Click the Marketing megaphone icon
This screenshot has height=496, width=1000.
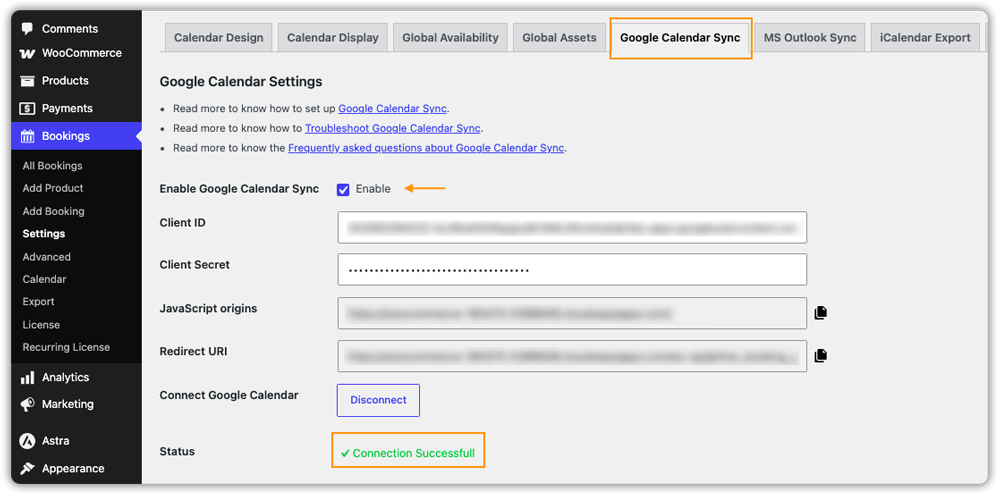[x=27, y=404]
